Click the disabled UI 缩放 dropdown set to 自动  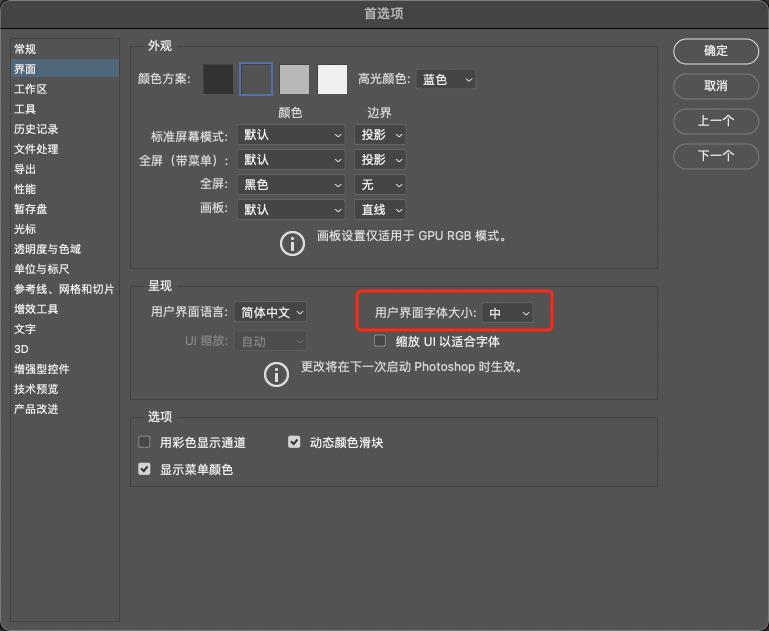click(x=271, y=341)
